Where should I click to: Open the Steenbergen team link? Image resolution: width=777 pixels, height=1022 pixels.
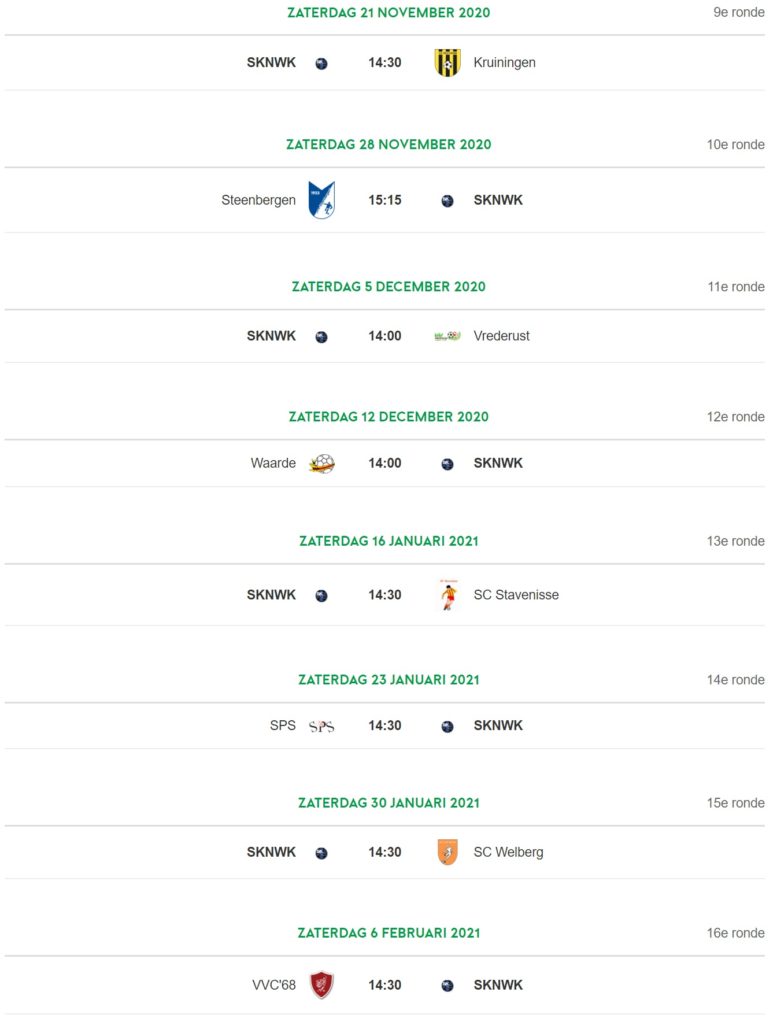pos(258,200)
